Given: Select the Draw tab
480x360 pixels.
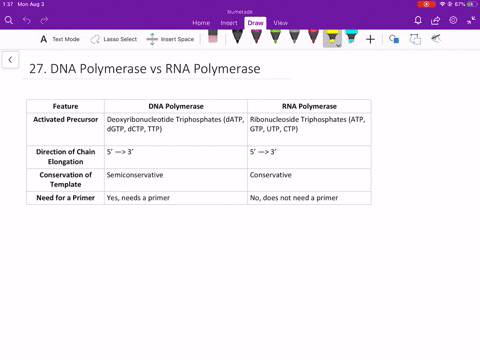Looking at the screenshot, I should click(255, 23).
